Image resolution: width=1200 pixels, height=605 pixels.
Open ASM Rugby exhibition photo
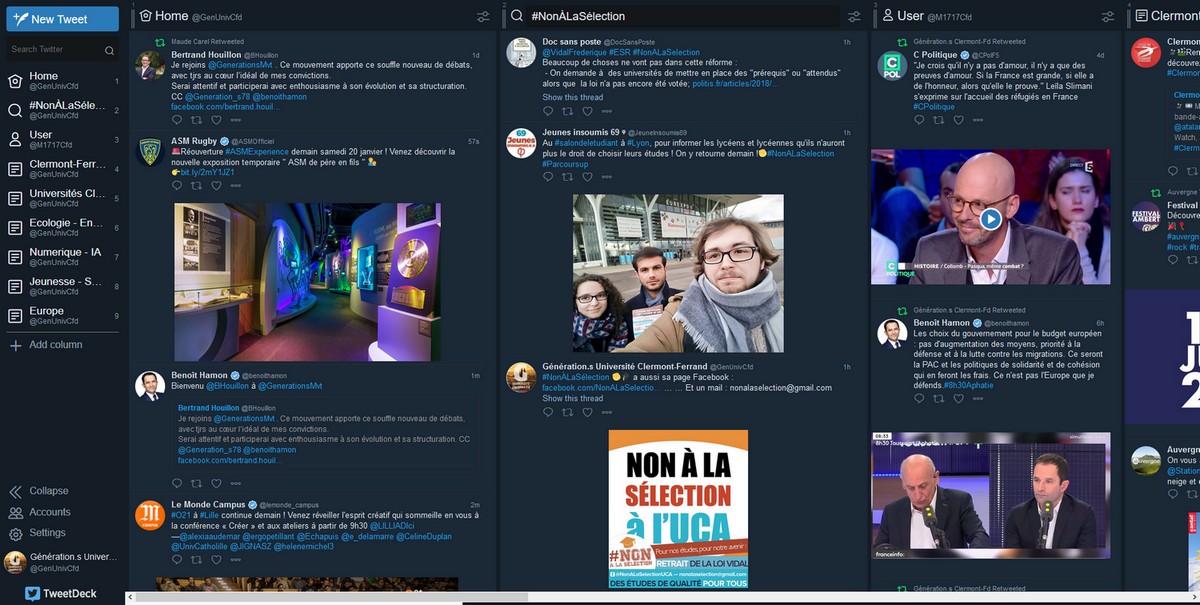coord(307,282)
